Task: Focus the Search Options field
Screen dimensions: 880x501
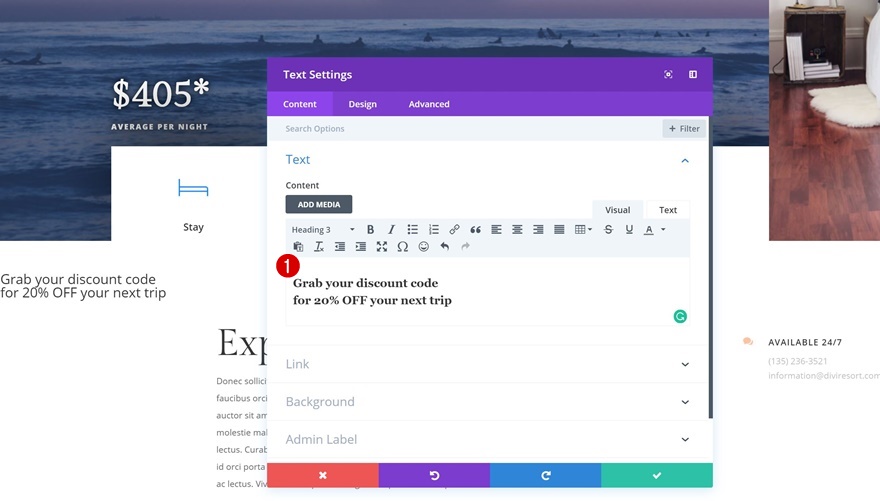Action: tap(466, 128)
